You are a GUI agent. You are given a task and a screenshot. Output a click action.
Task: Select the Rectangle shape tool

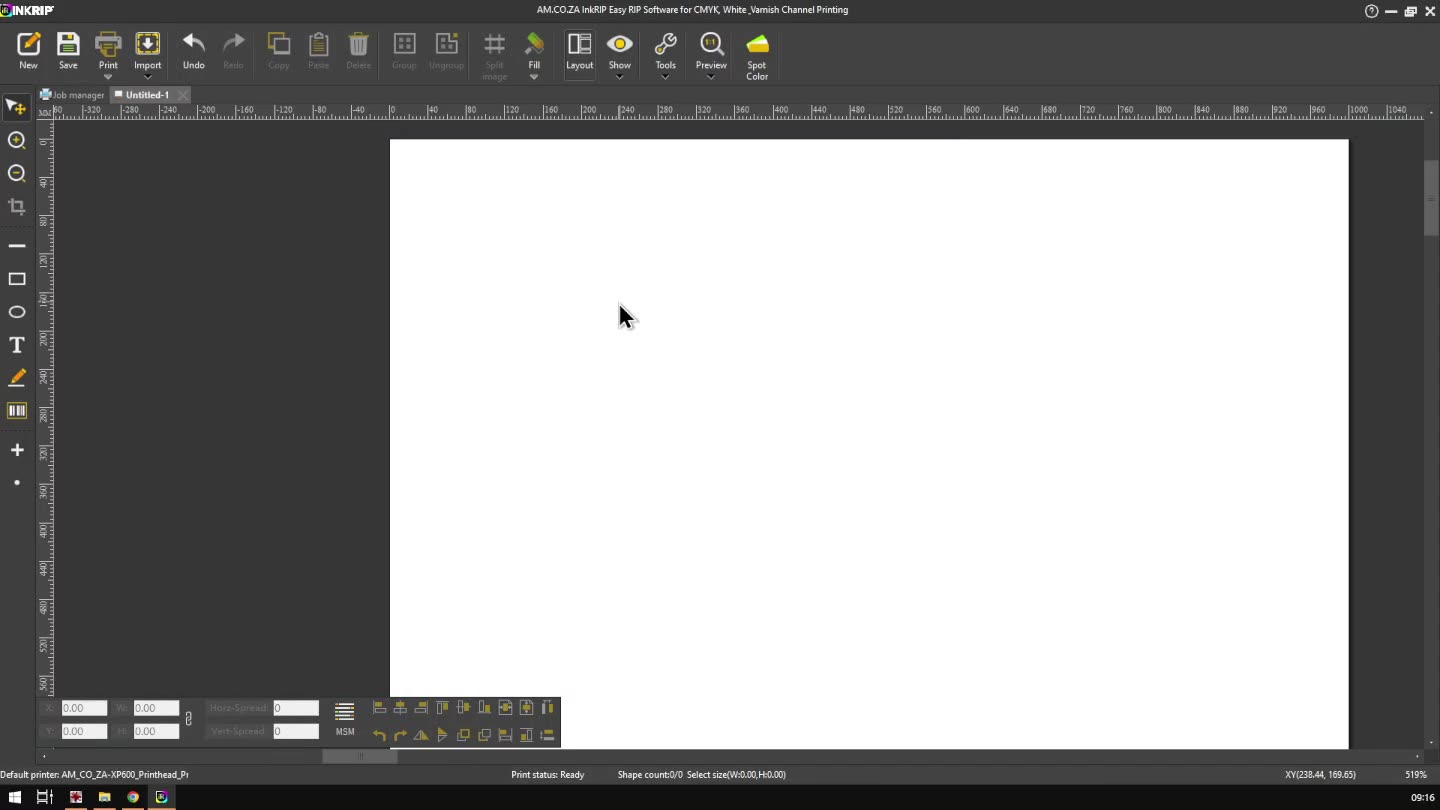(17, 279)
